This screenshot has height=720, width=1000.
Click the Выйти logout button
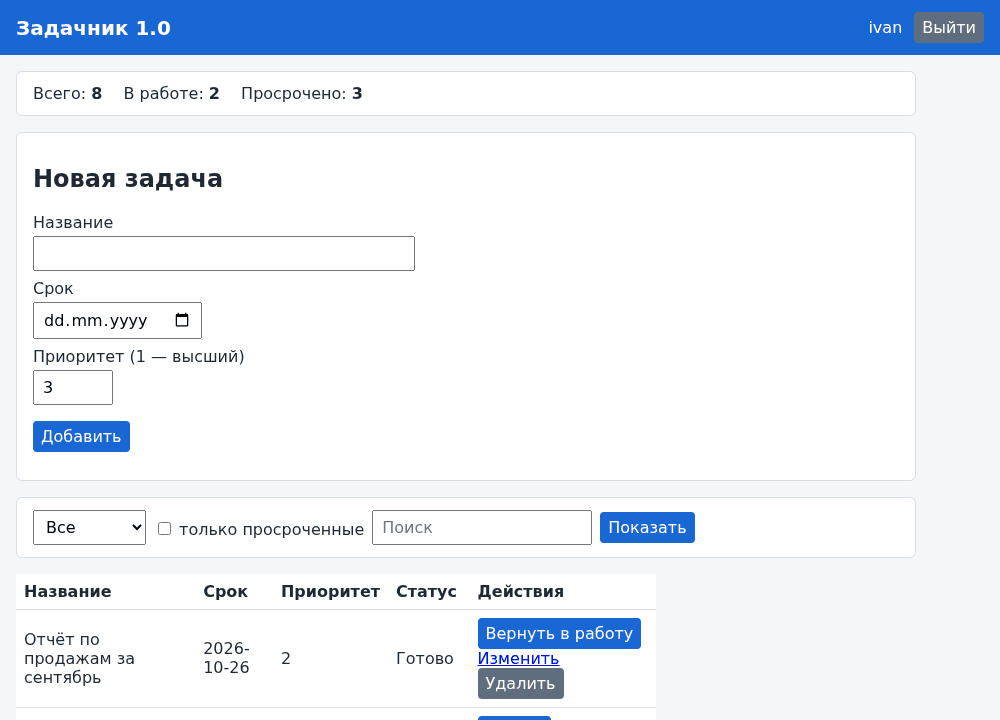[x=948, y=27]
